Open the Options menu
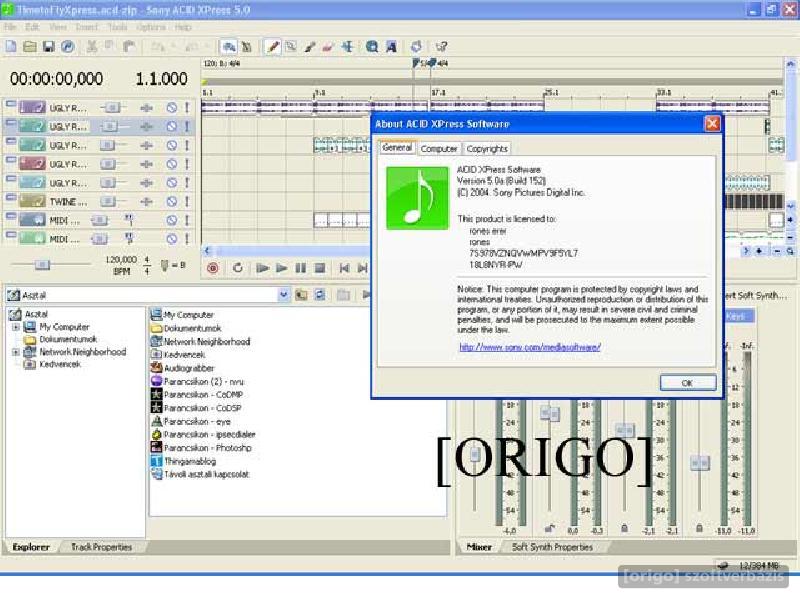 click(151, 27)
